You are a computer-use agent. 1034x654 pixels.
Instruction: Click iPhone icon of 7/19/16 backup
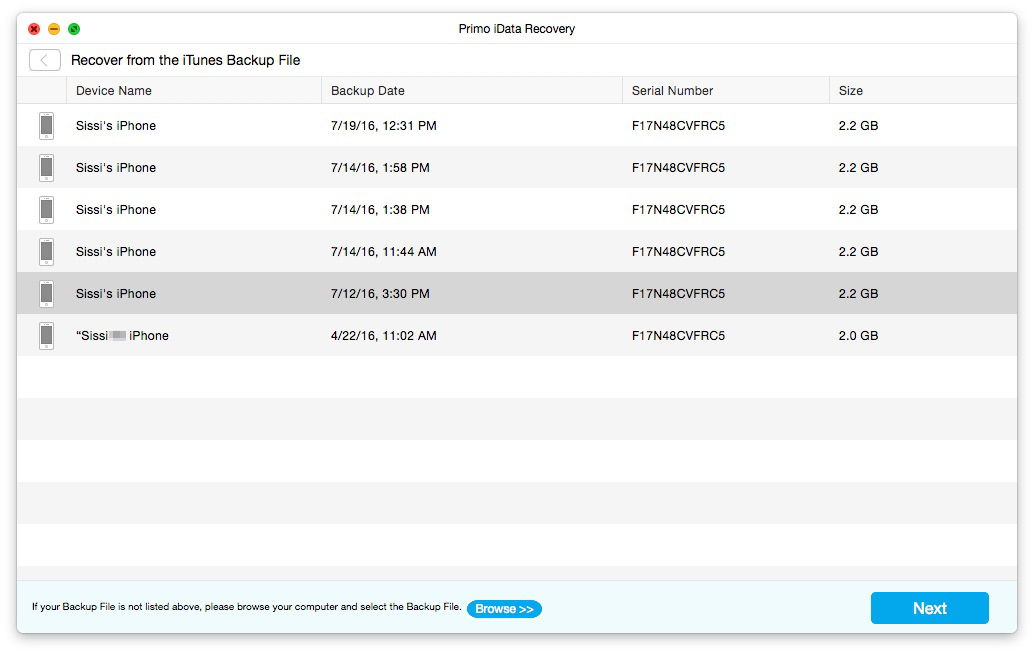click(46, 126)
